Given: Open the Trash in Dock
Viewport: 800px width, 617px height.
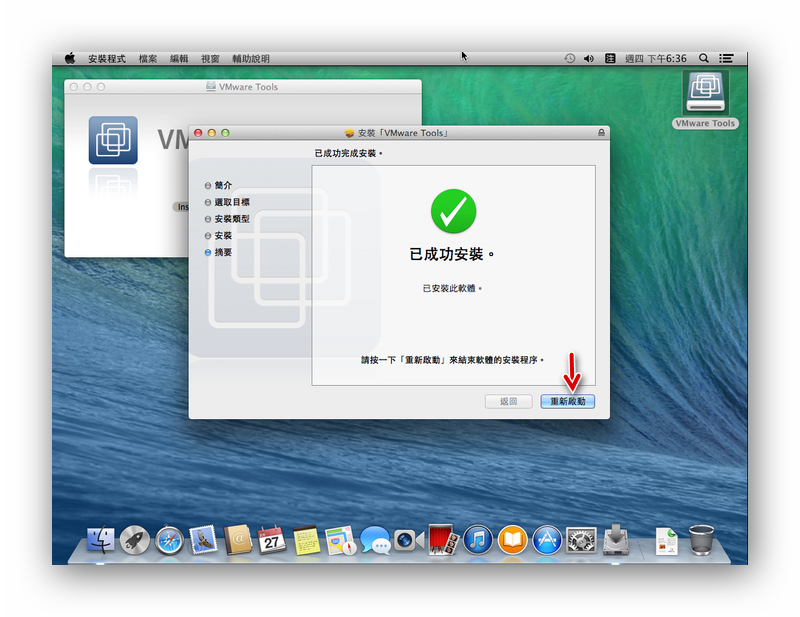Looking at the screenshot, I should tap(702, 540).
